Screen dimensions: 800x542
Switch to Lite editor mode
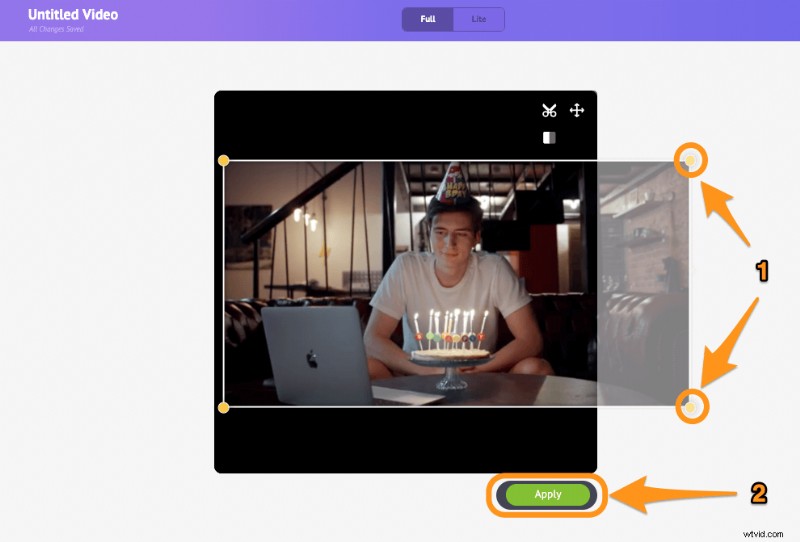click(x=479, y=19)
